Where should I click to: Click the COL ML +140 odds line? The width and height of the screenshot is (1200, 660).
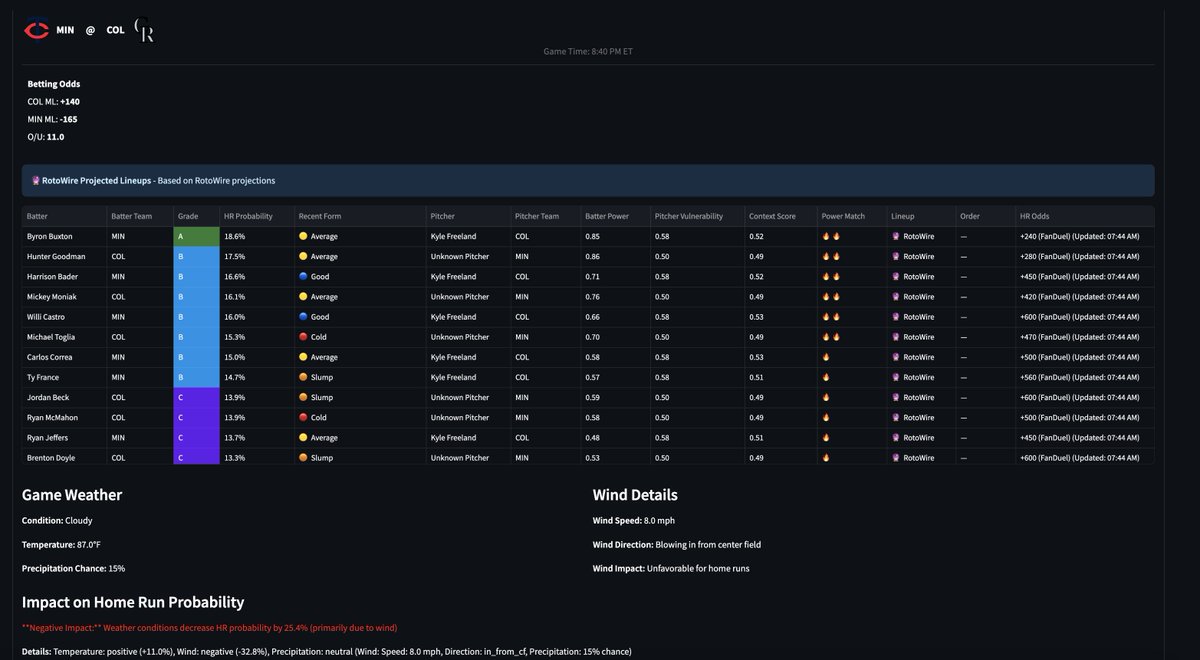tap(54, 101)
